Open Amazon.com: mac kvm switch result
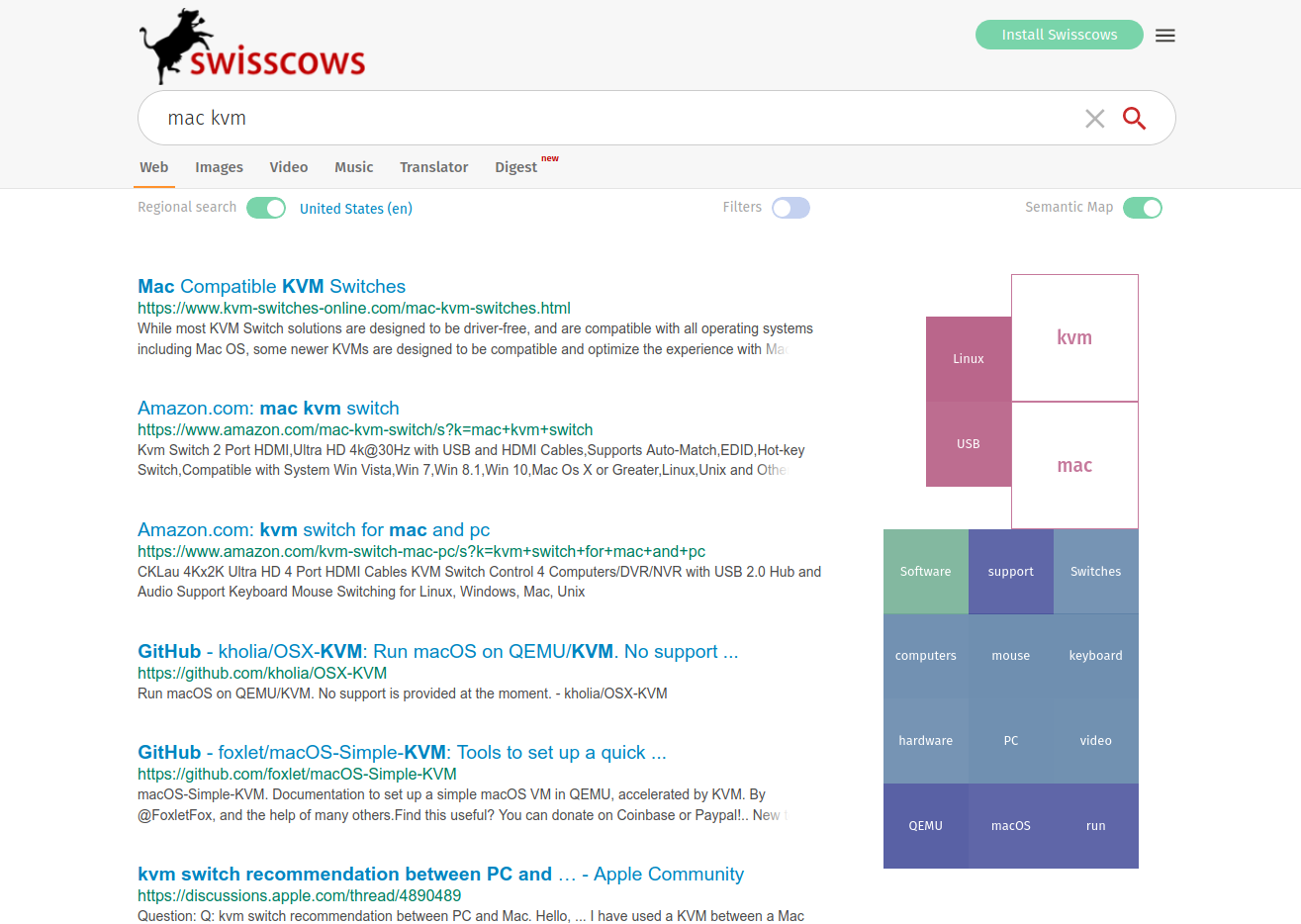Screen dimensions: 1301x924 point(268,408)
